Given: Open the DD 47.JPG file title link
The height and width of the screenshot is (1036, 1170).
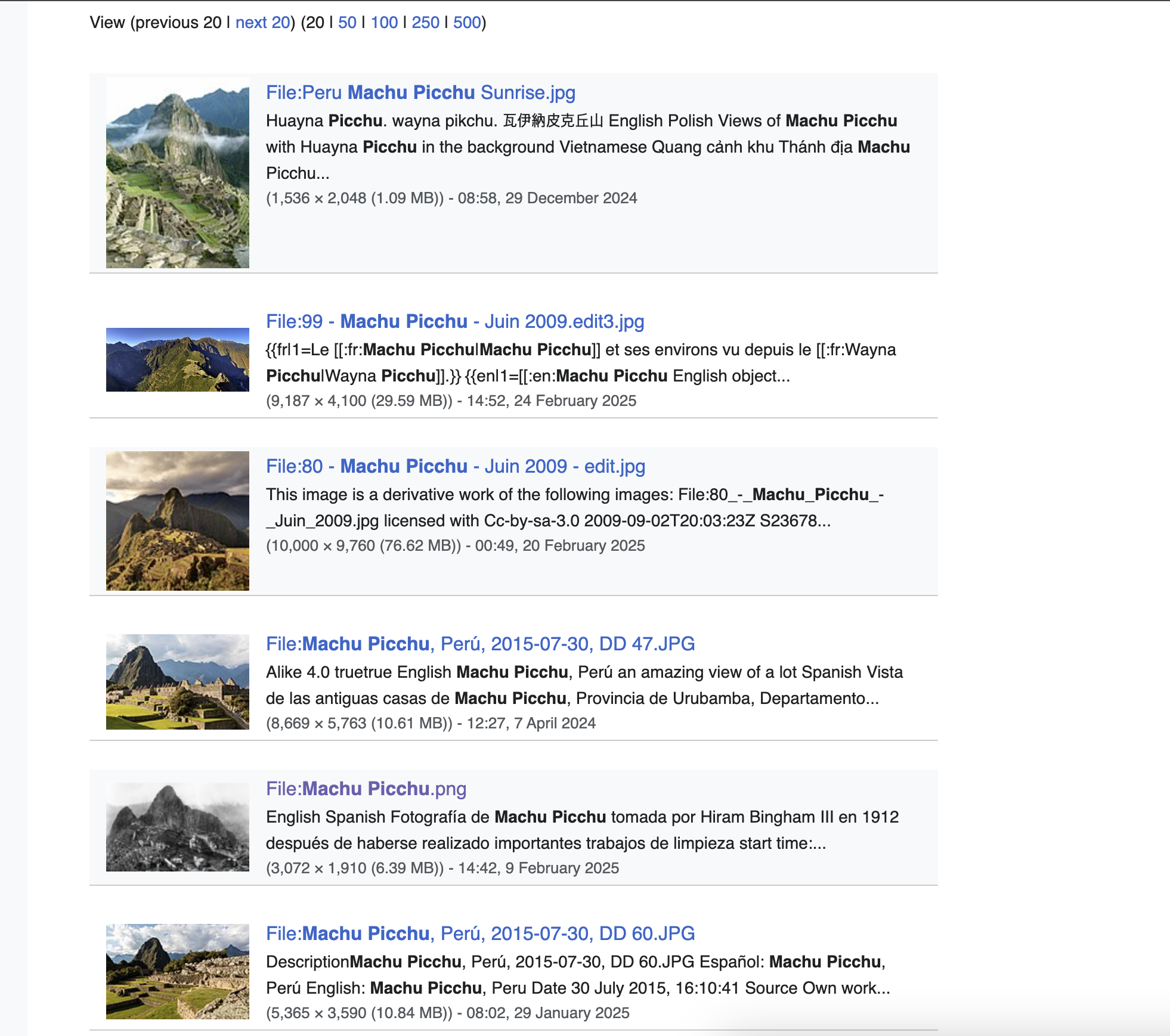Looking at the screenshot, I should (x=480, y=644).
